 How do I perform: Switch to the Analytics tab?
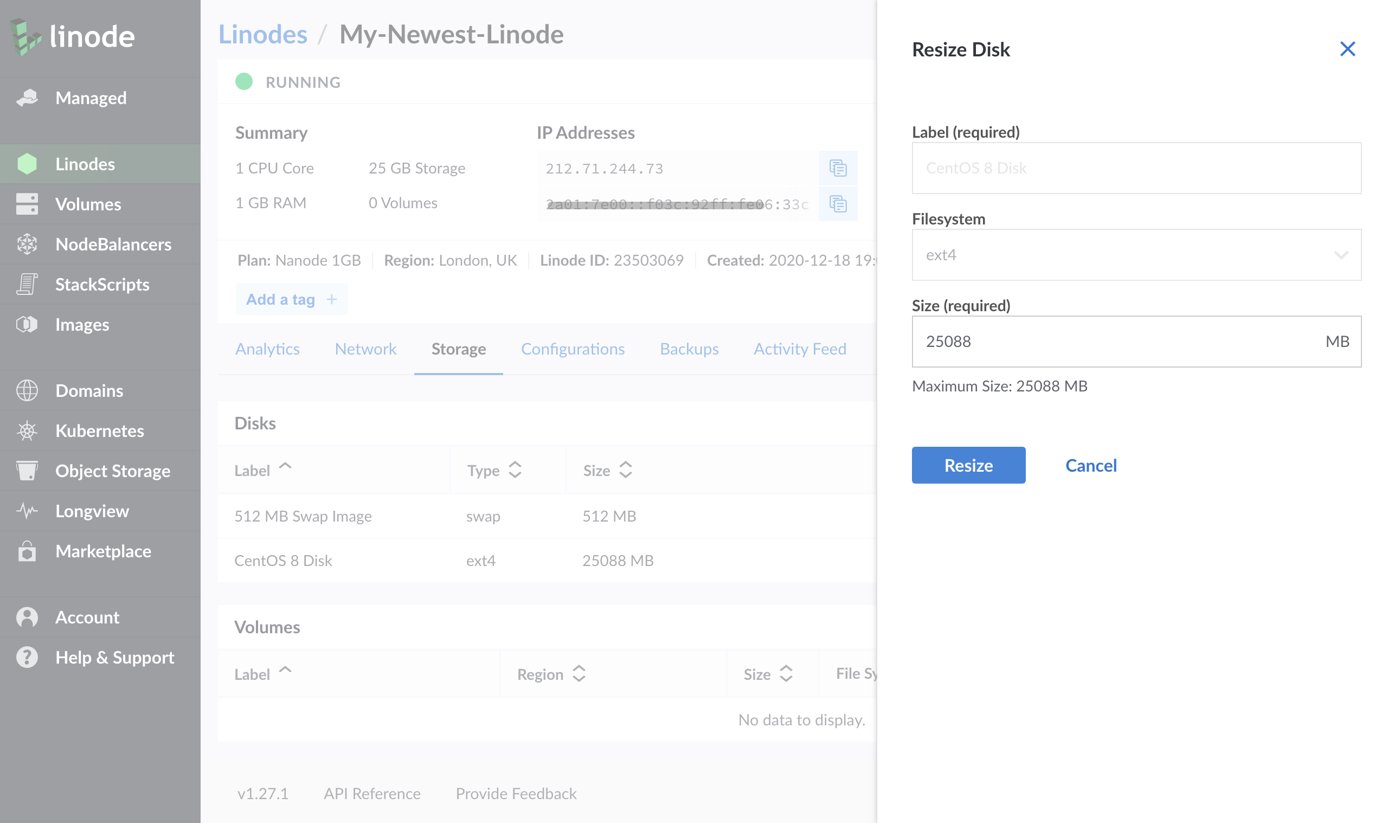(x=267, y=349)
